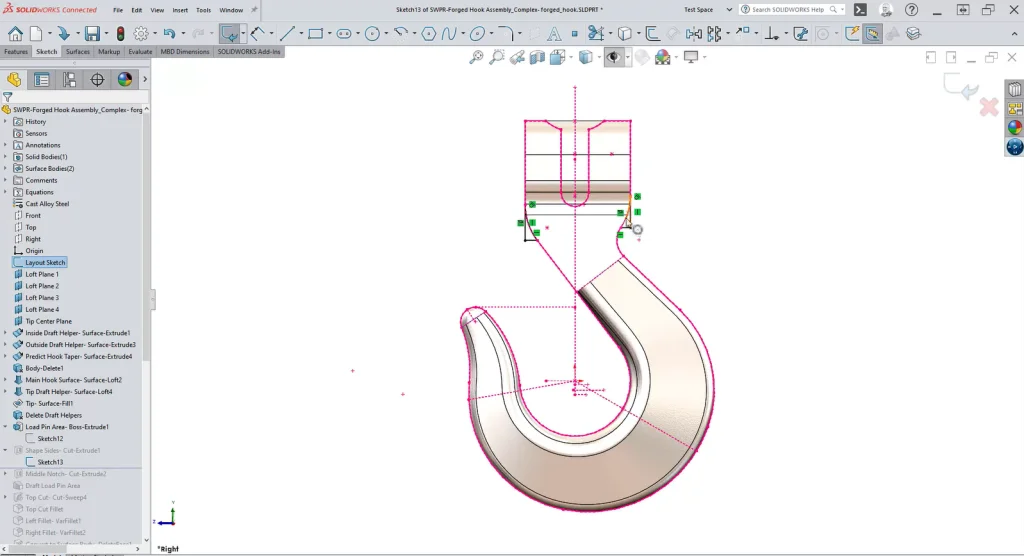
Task: Expand the Solid Bodies(1) tree node
Action: (5, 157)
